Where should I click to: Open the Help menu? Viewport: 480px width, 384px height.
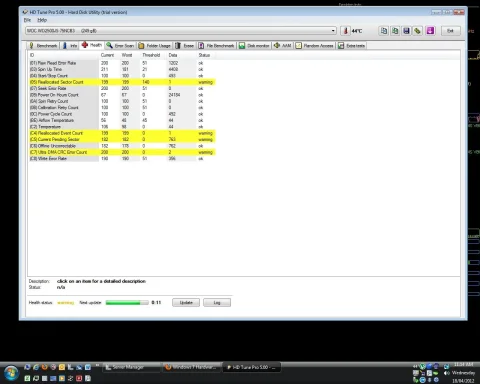pos(42,20)
